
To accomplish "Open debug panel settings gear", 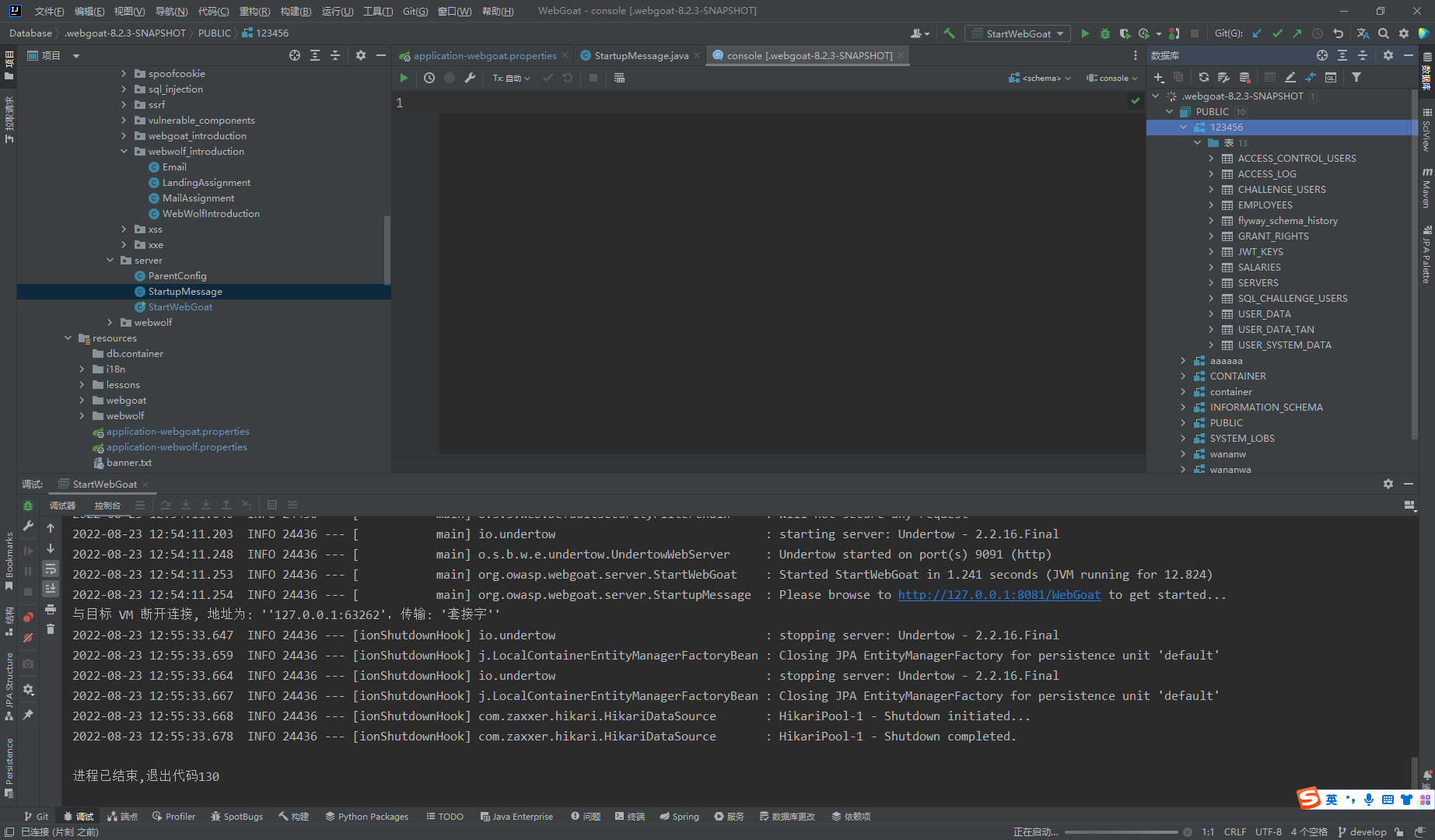I will 1388,484.
